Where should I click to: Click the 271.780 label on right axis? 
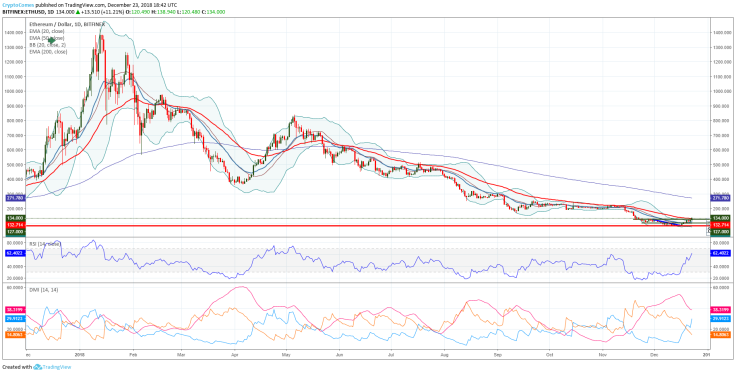pyautogui.click(x=720, y=198)
